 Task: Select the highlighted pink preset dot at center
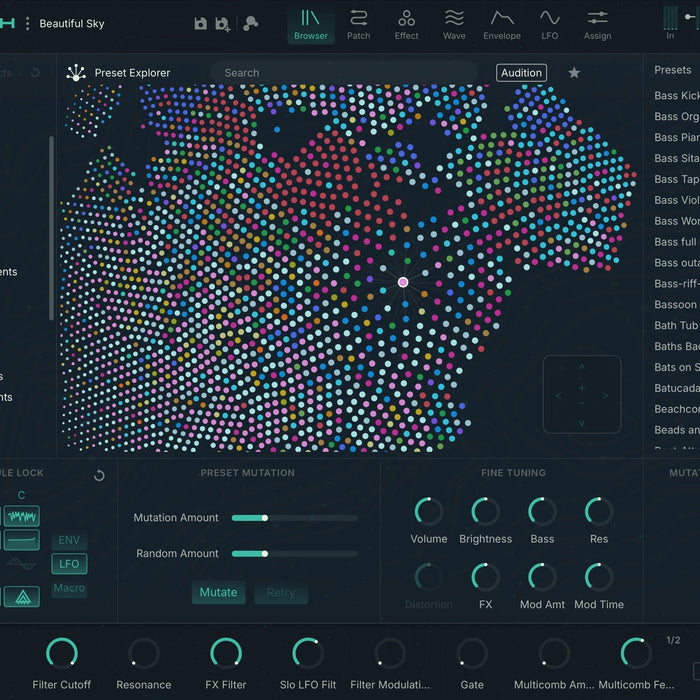pyautogui.click(x=403, y=282)
